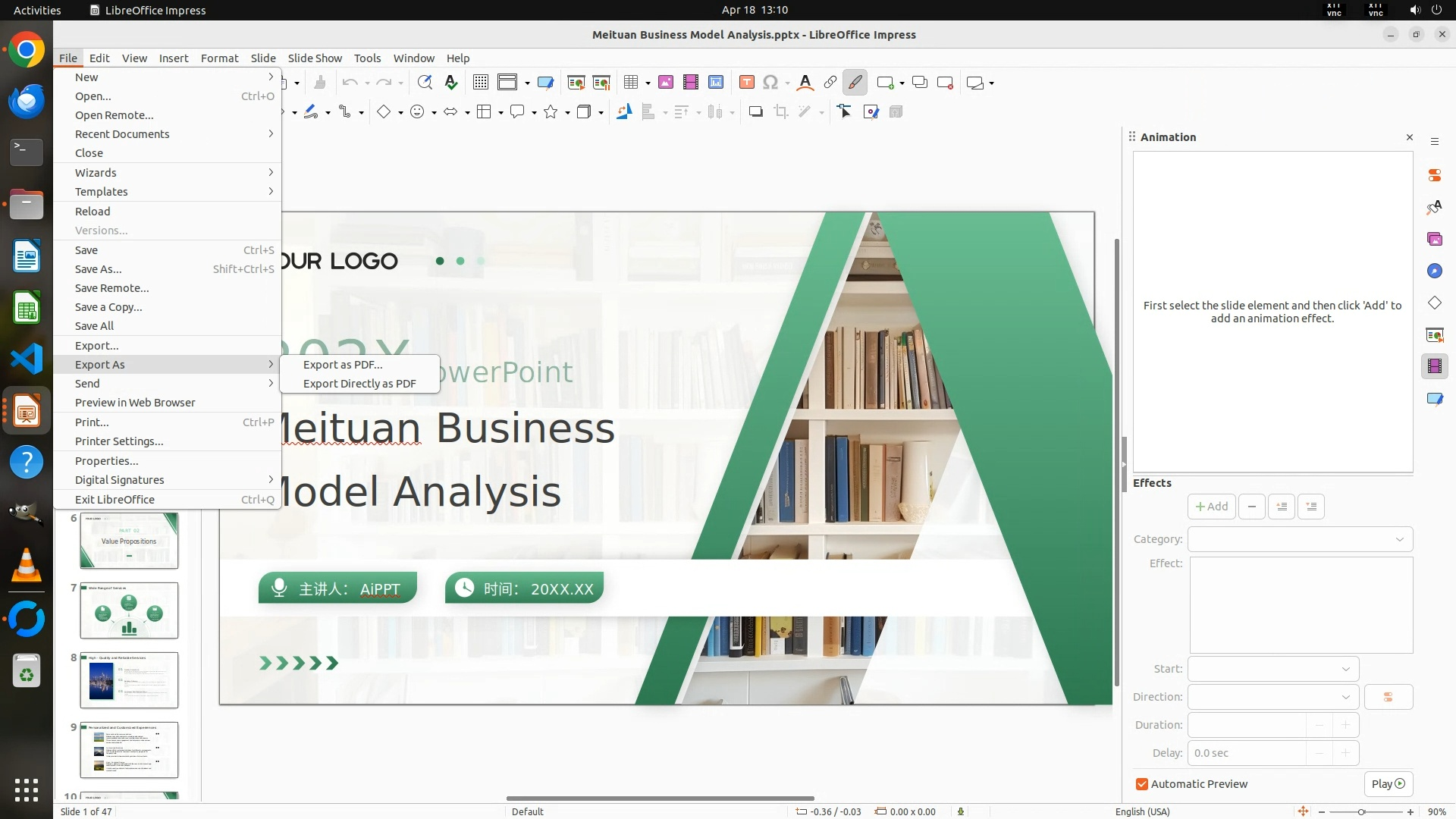Open the Start dropdown in Animation panel
The width and height of the screenshot is (1456, 819).
tap(1272, 669)
